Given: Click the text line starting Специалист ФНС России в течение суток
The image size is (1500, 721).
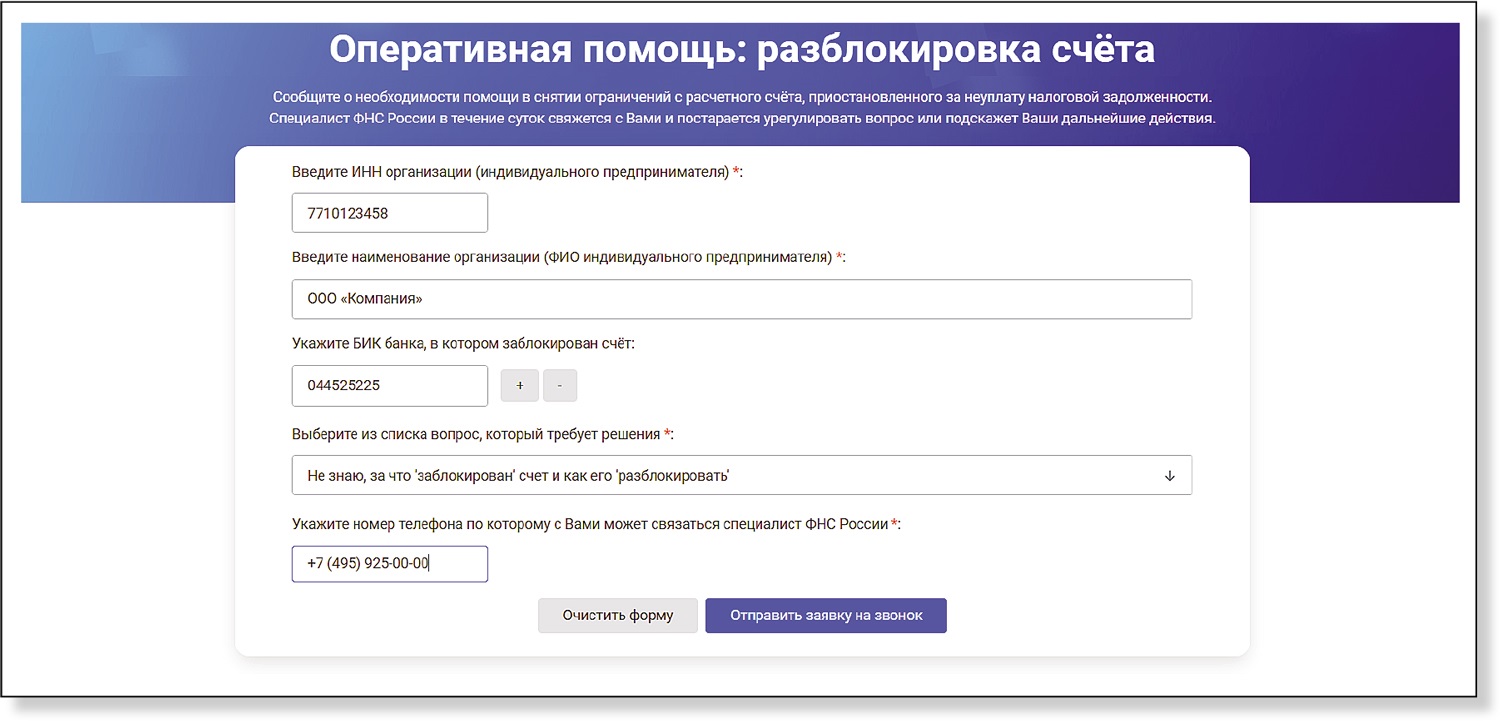Looking at the screenshot, I should pos(742,118).
